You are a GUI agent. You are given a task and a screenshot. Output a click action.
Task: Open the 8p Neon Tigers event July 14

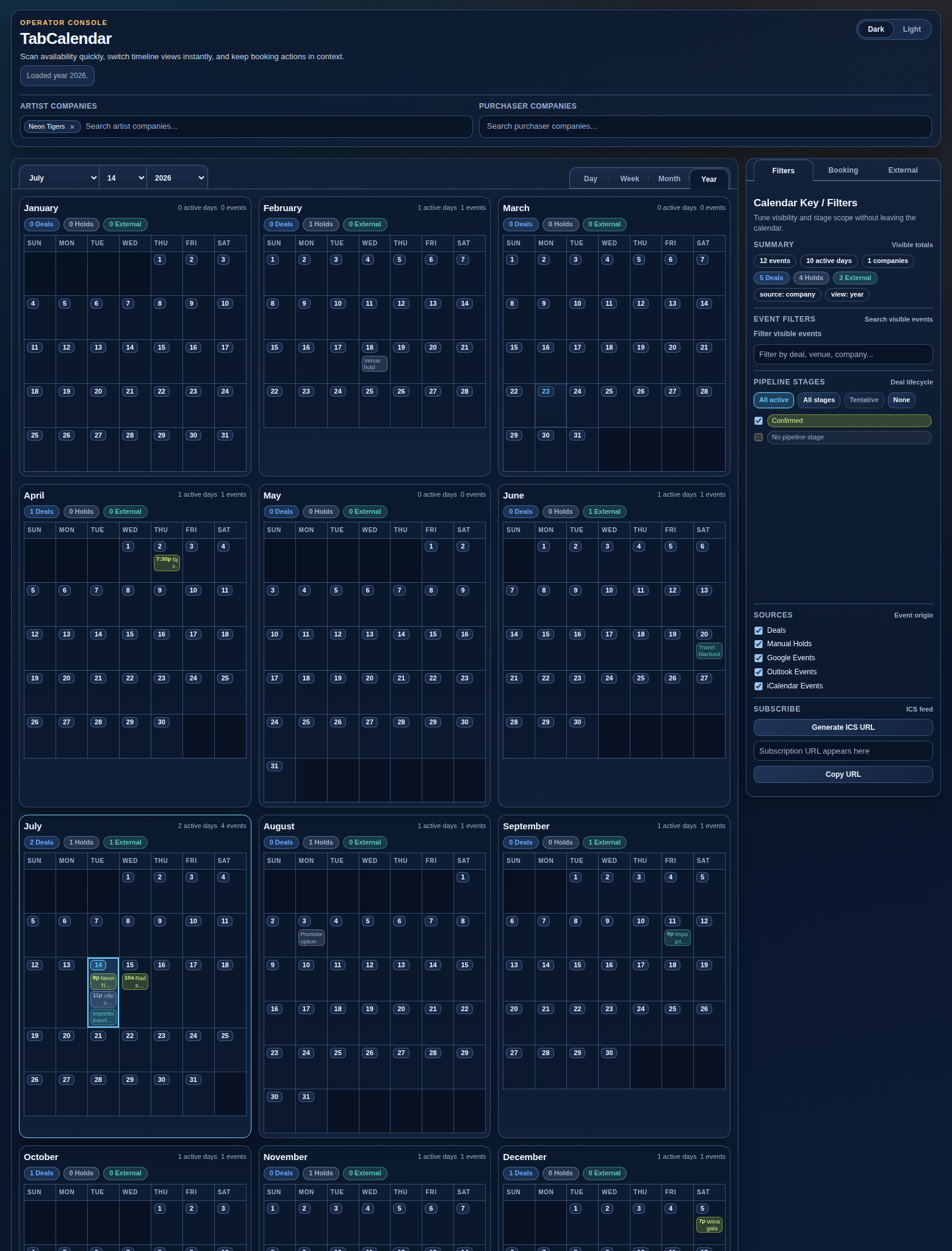(103, 981)
